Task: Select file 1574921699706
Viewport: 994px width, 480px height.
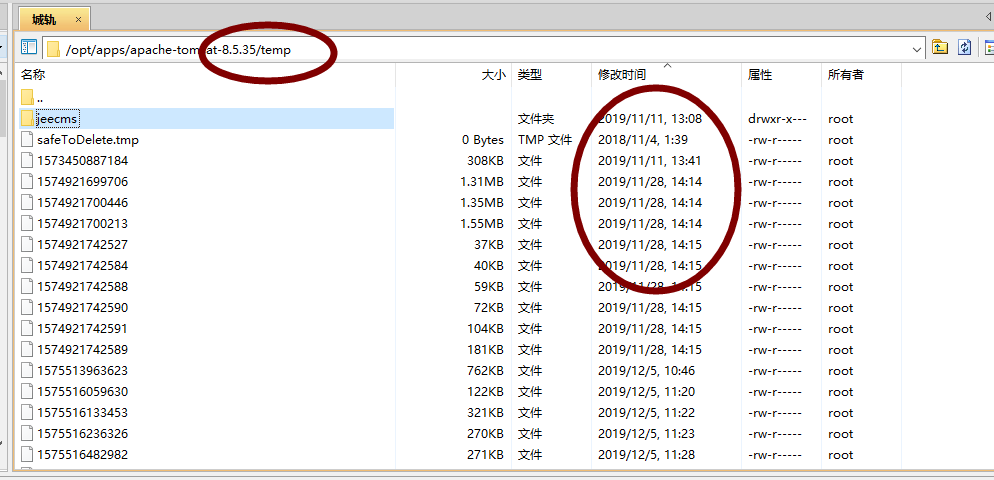Action: click(x=82, y=182)
